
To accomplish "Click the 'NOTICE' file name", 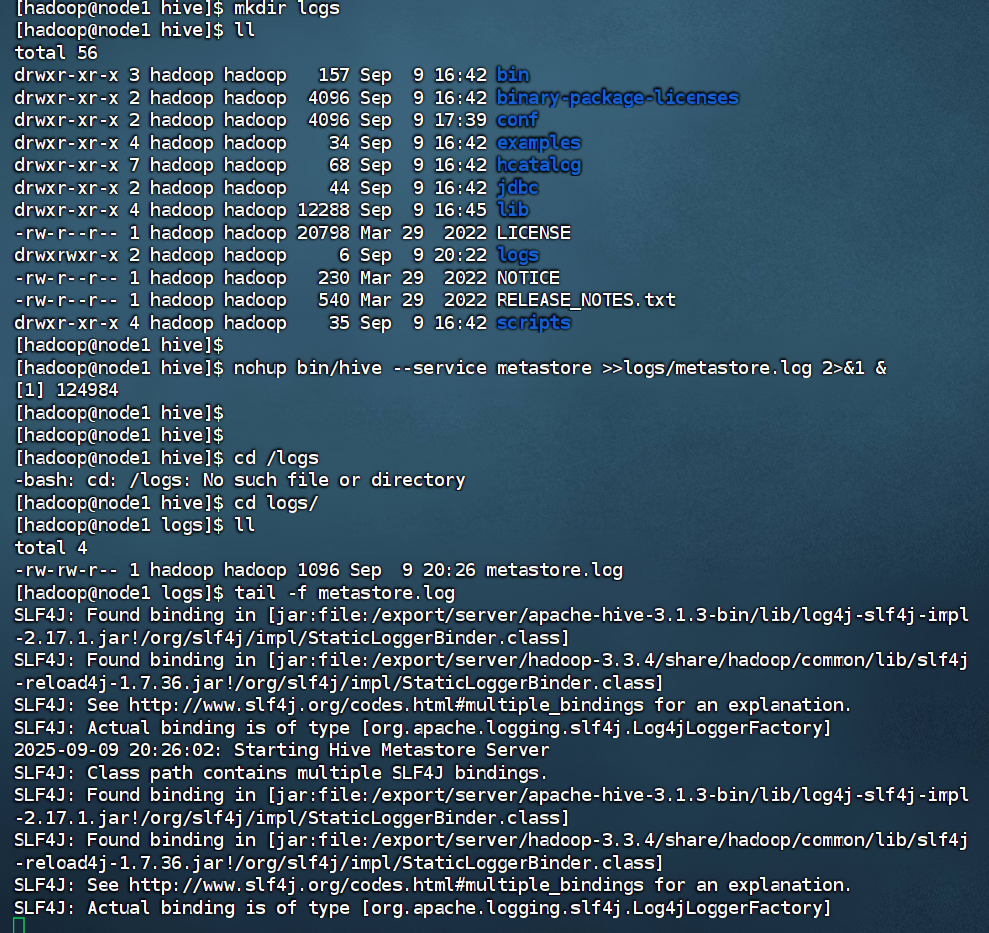I will point(528,278).
